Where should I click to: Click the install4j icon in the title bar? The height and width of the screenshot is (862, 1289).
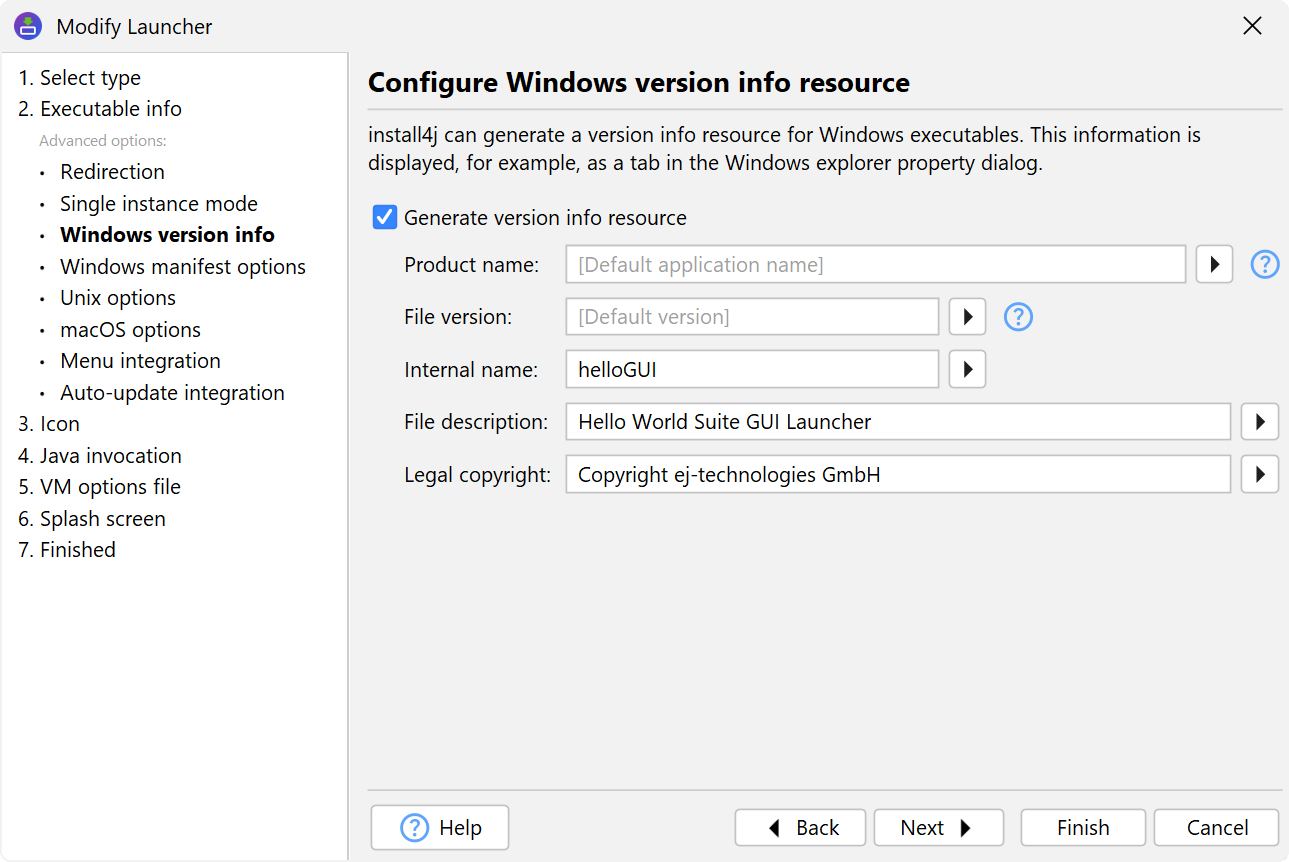tap(28, 27)
